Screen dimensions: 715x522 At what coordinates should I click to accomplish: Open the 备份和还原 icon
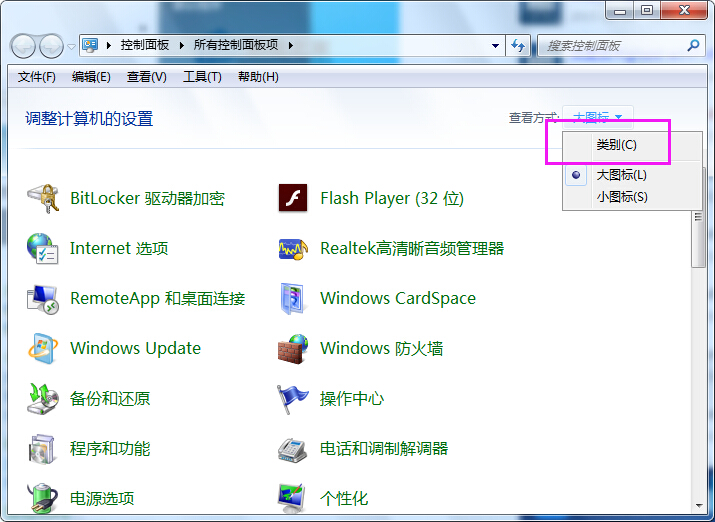42,399
